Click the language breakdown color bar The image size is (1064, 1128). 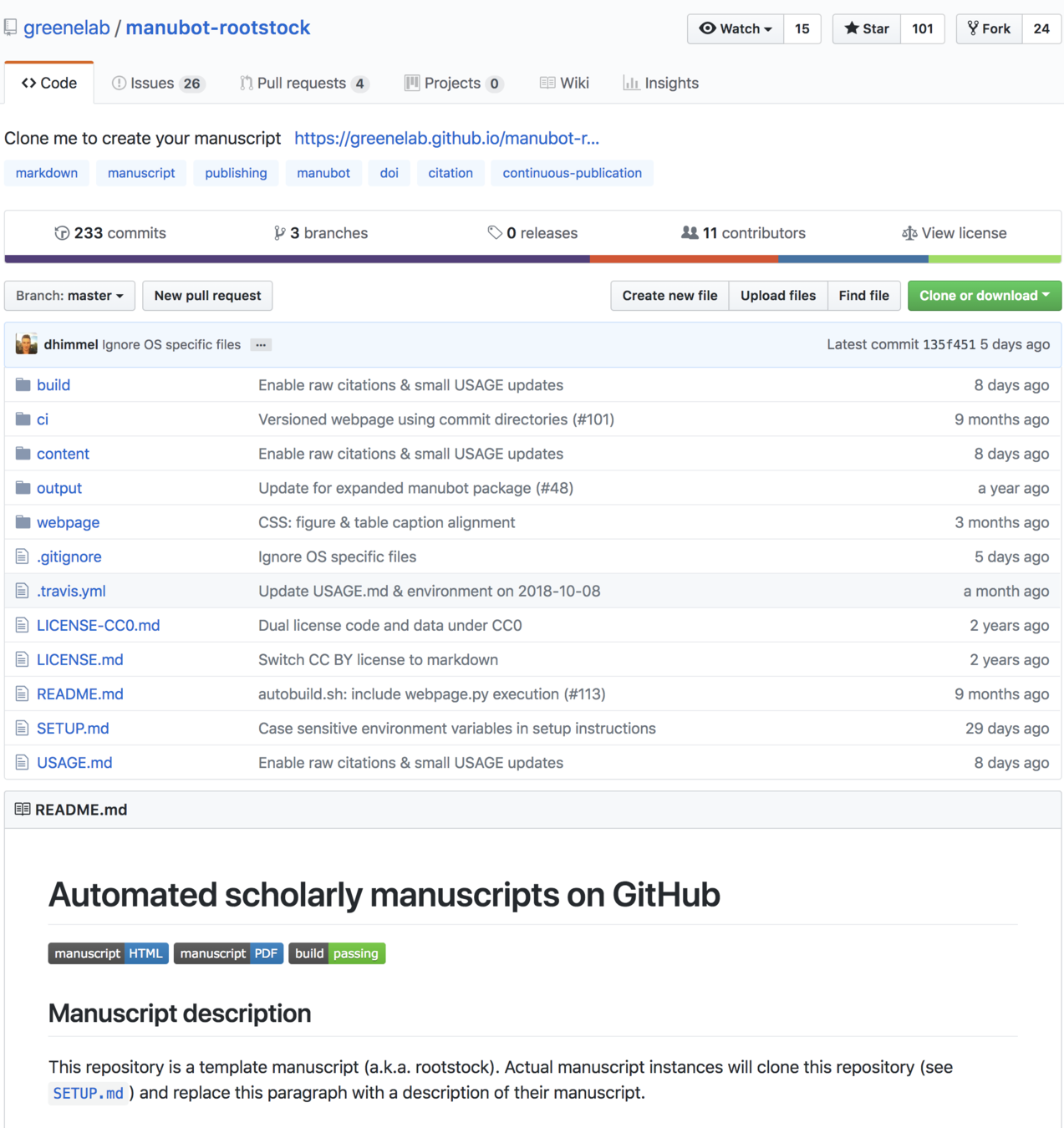click(532, 259)
